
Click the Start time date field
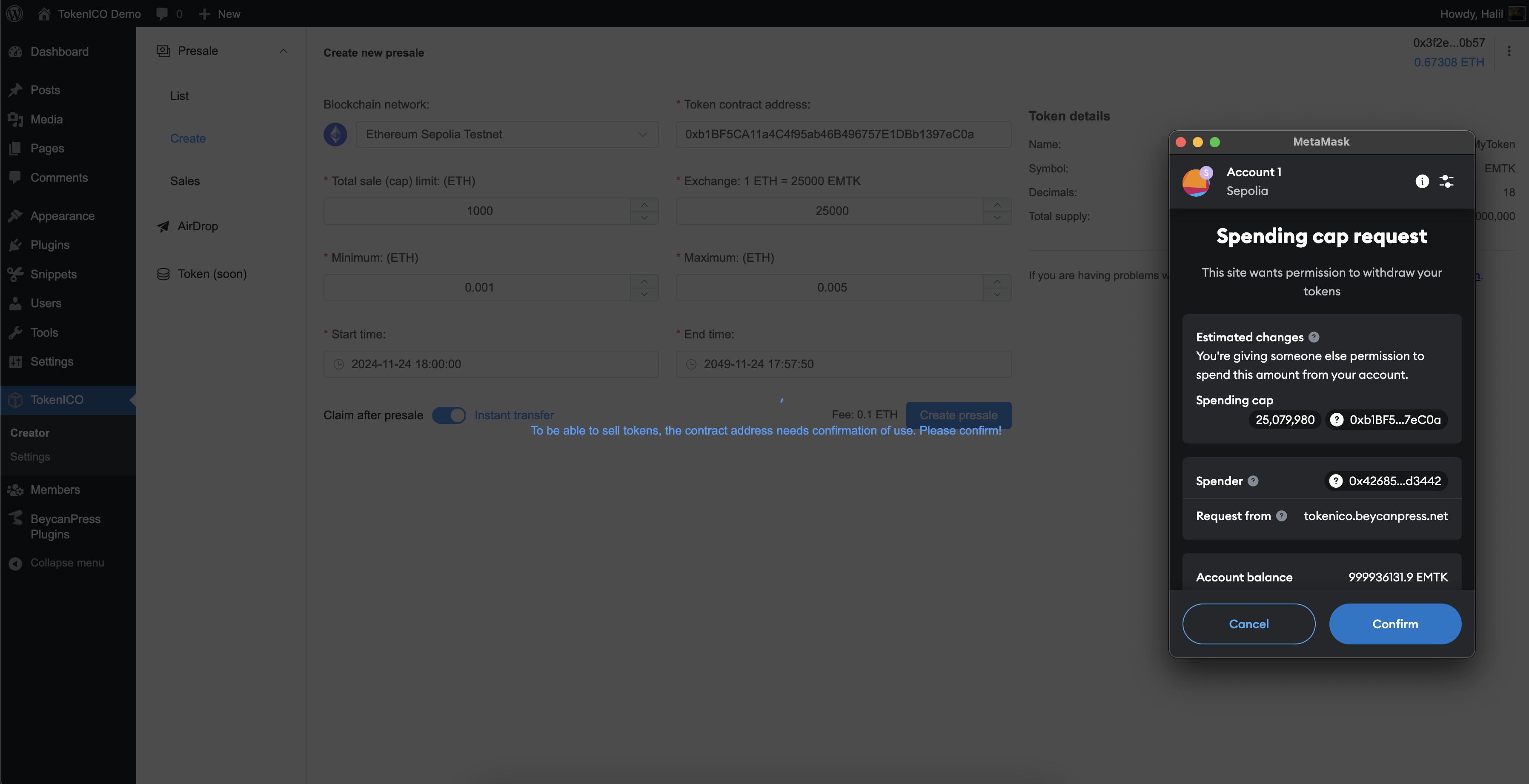[x=491, y=364]
